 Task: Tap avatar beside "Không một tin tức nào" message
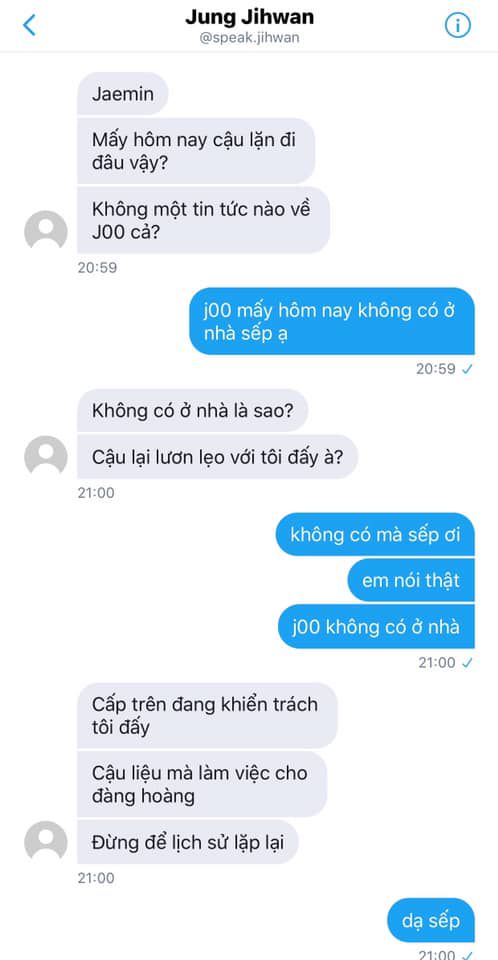coord(46,230)
